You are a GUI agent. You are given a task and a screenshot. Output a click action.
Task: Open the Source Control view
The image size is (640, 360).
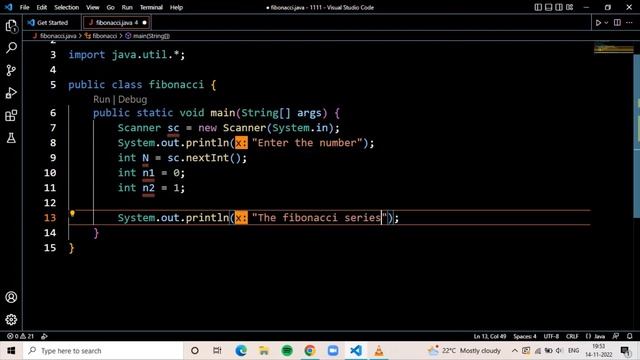pos(11,70)
